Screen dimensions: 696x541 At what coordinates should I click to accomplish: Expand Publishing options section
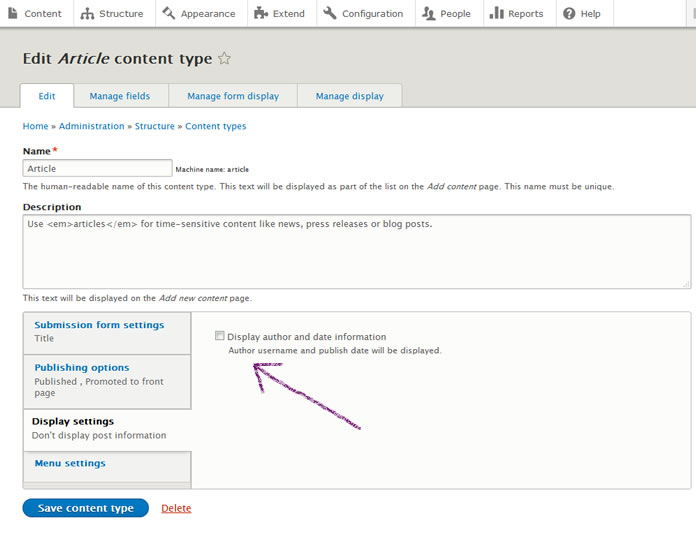point(82,368)
